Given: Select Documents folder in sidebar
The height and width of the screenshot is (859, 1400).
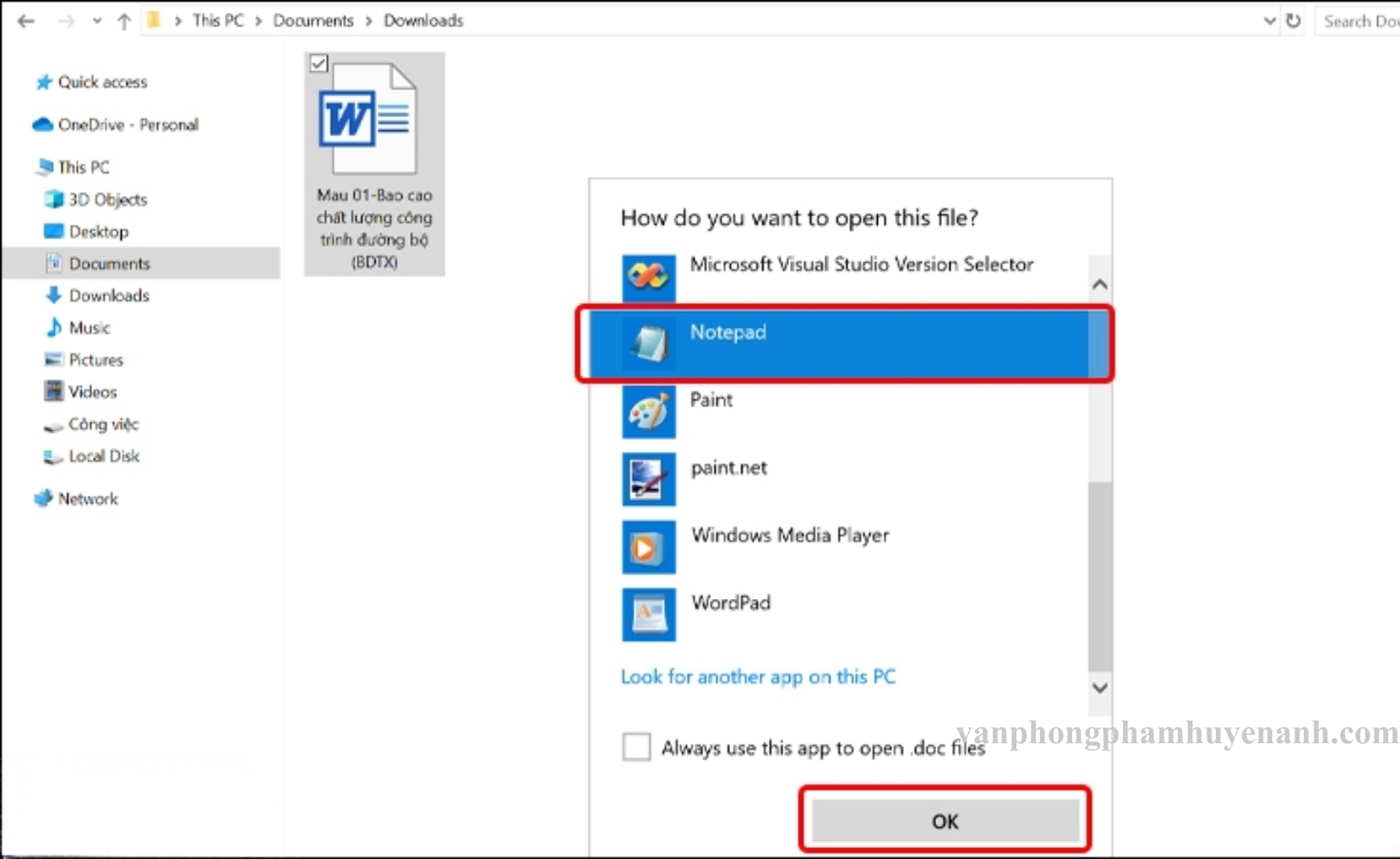Looking at the screenshot, I should pyautogui.click(x=110, y=264).
